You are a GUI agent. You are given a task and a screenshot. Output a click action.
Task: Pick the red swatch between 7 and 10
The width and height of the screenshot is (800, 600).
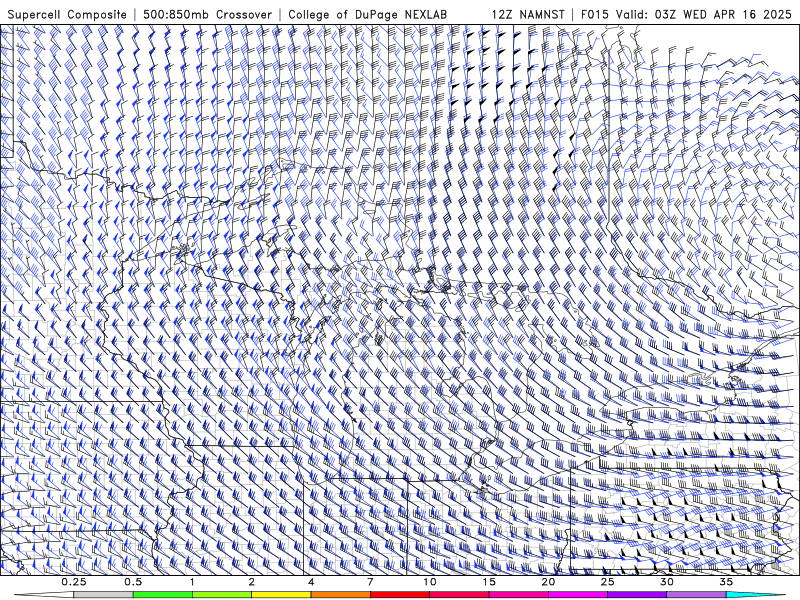point(400,595)
